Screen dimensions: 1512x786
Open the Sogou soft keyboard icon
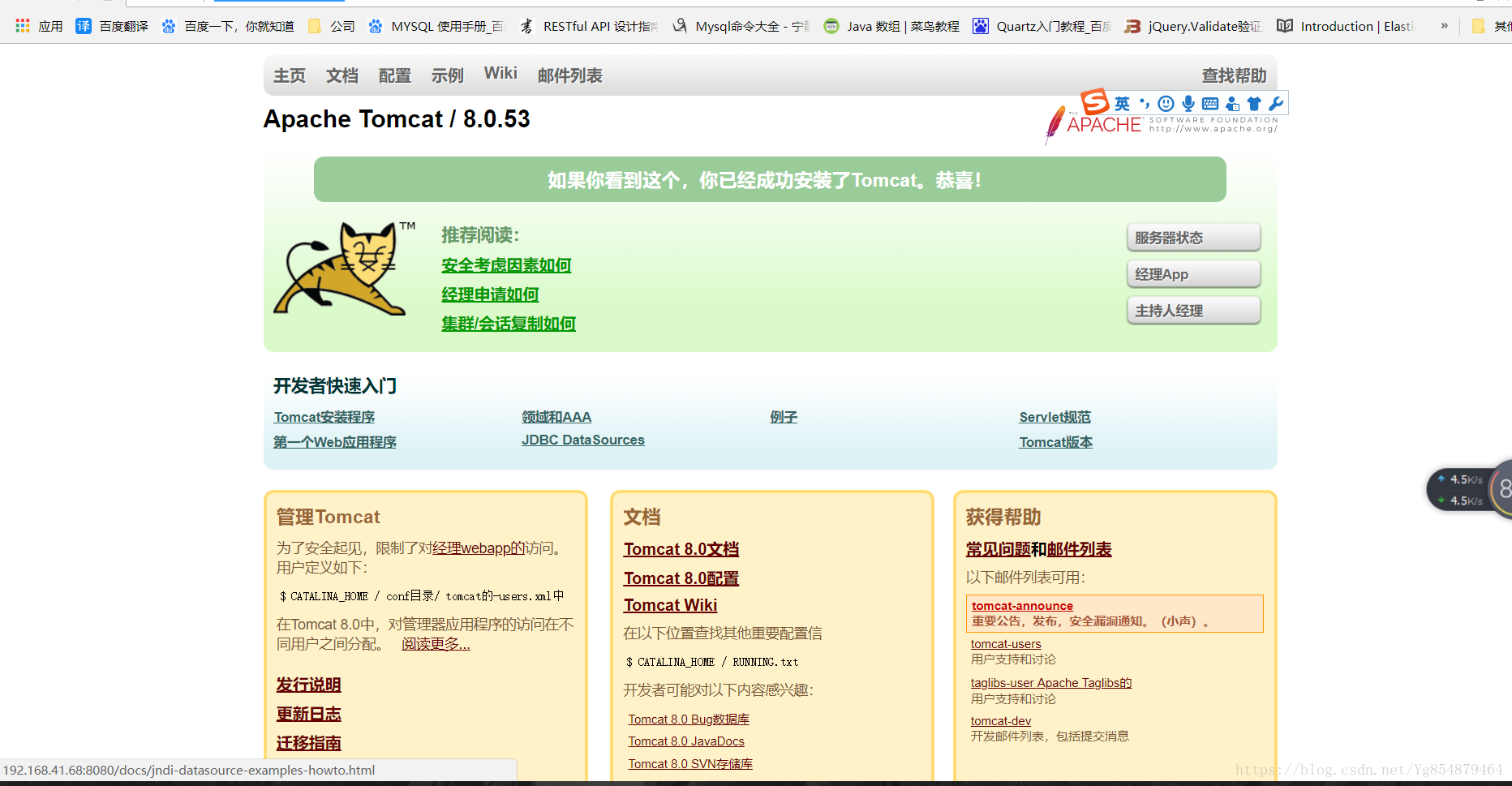[x=1210, y=104]
